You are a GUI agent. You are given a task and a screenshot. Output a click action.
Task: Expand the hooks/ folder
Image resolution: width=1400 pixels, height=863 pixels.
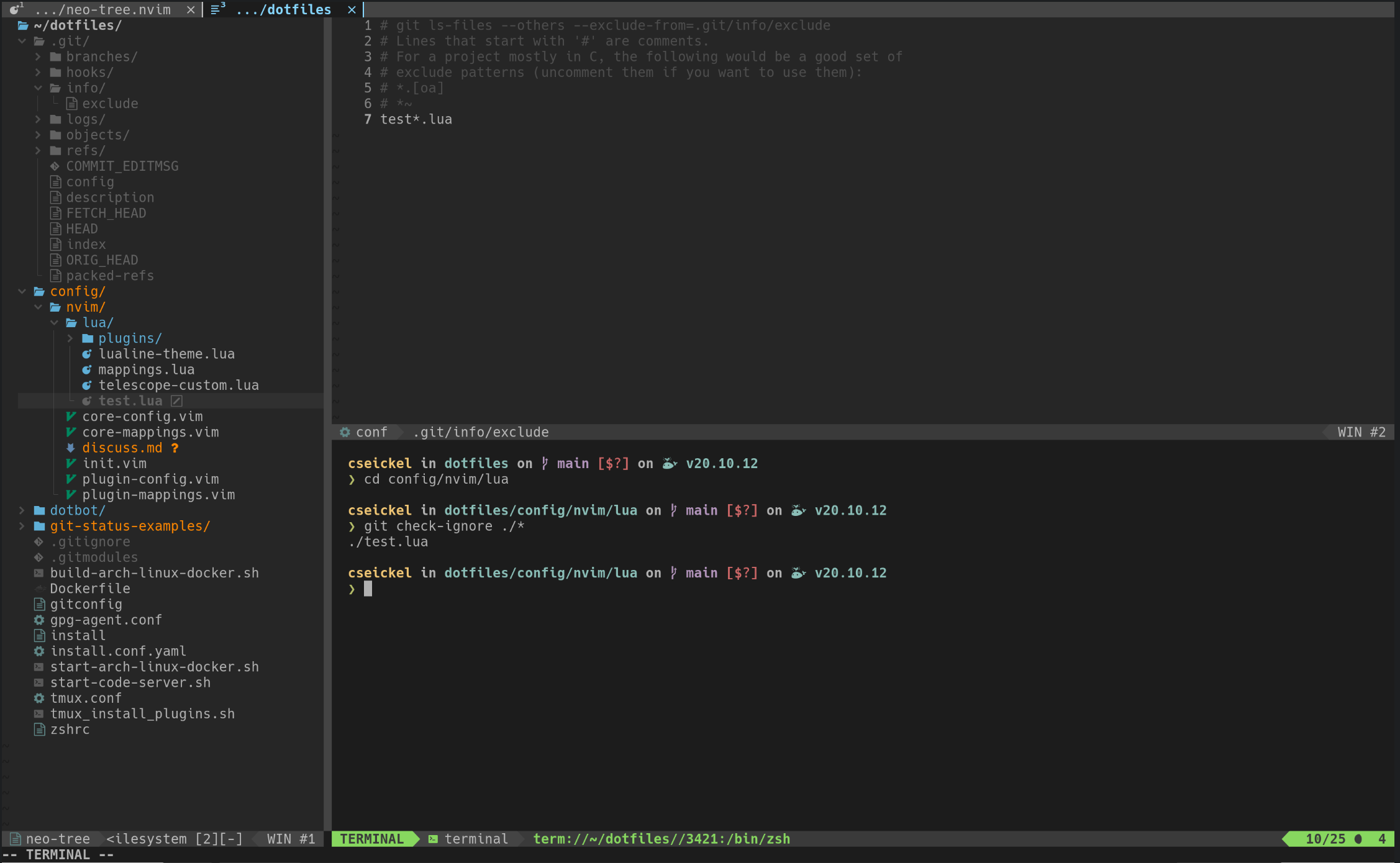click(39, 72)
